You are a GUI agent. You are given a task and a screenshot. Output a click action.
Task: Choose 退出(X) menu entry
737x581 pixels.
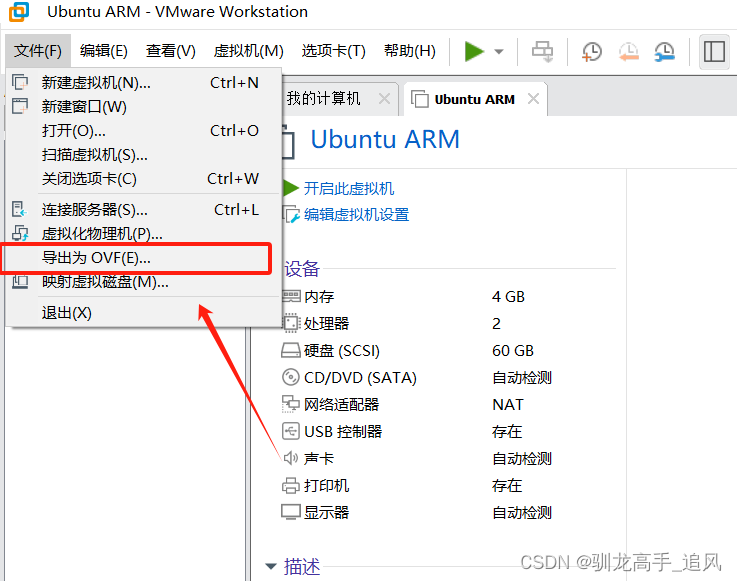144,313
